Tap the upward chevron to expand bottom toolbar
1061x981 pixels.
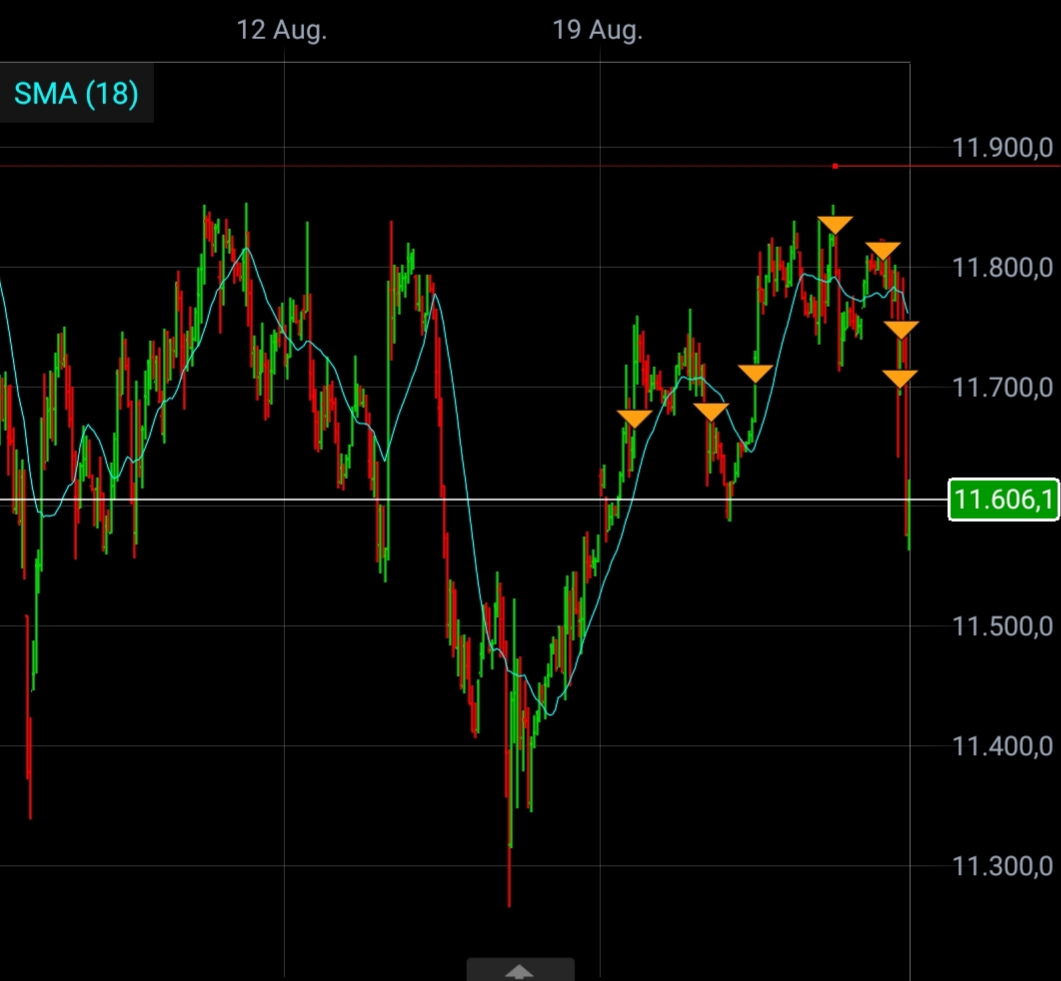(x=520, y=970)
